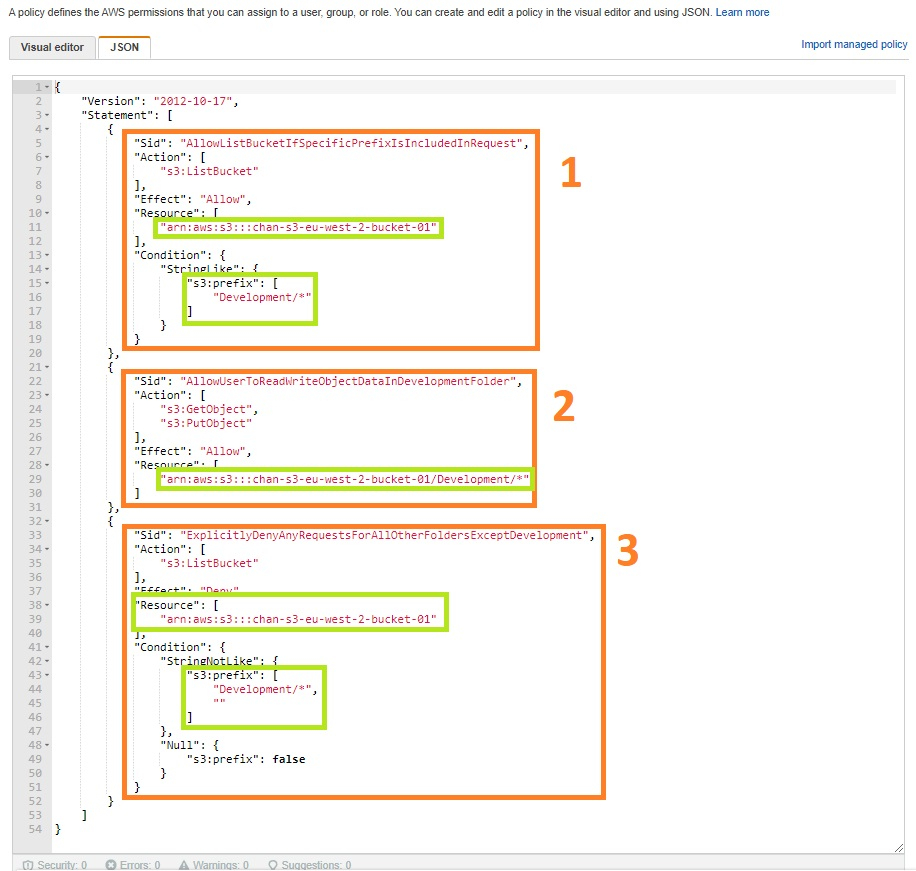Click the Errors count icon
The width and height of the screenshot is (916, 871).
click(x=112, y=865)
